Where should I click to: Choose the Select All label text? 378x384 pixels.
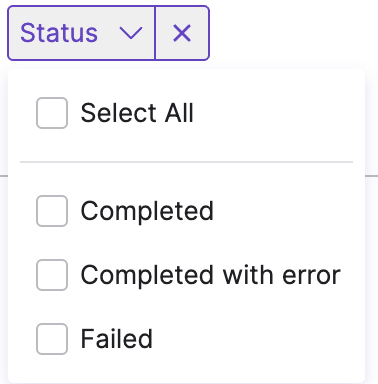point(137,113)
